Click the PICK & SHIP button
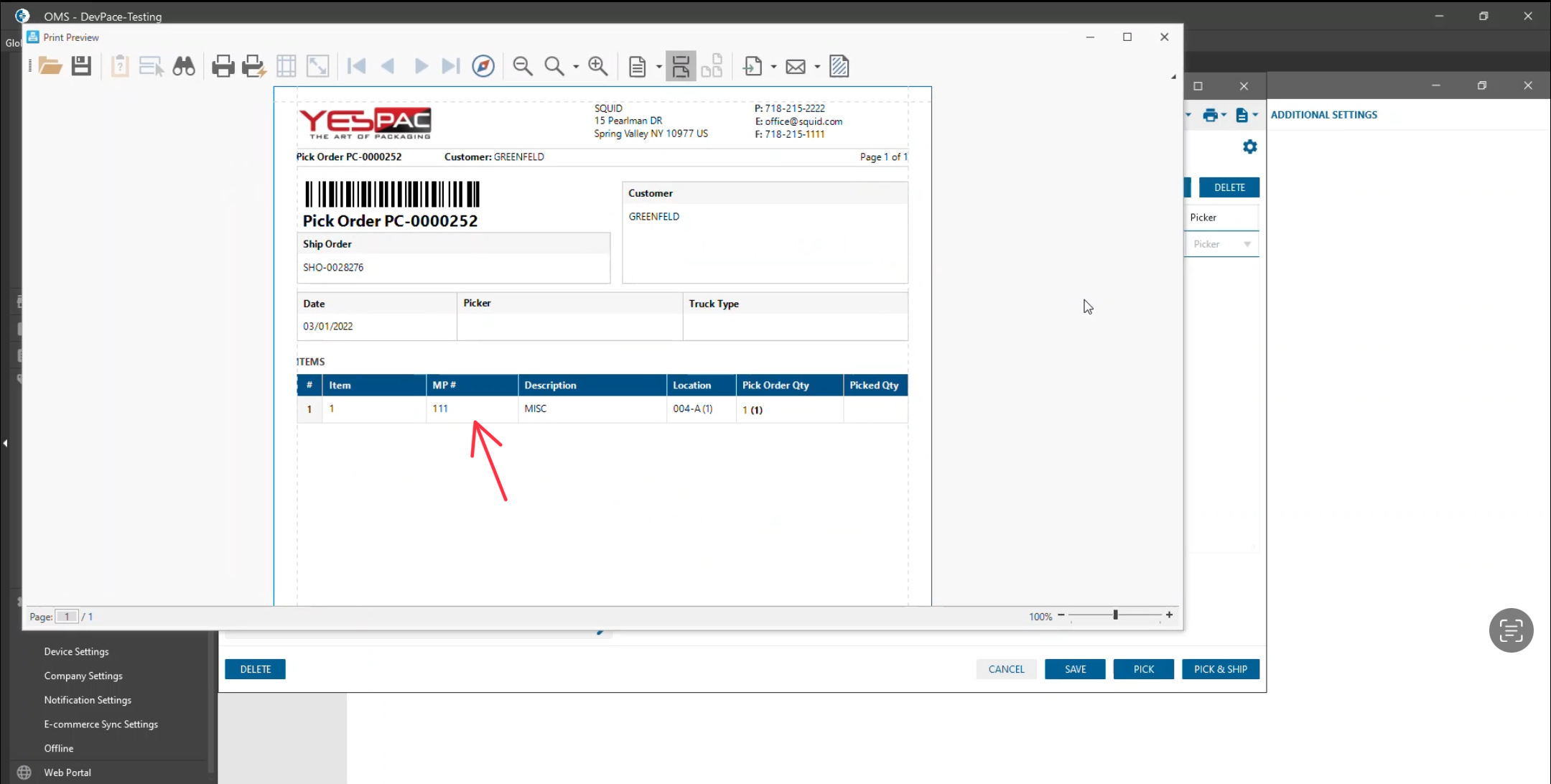This screenshot has width=1551, height=784. coord(1220,669)
